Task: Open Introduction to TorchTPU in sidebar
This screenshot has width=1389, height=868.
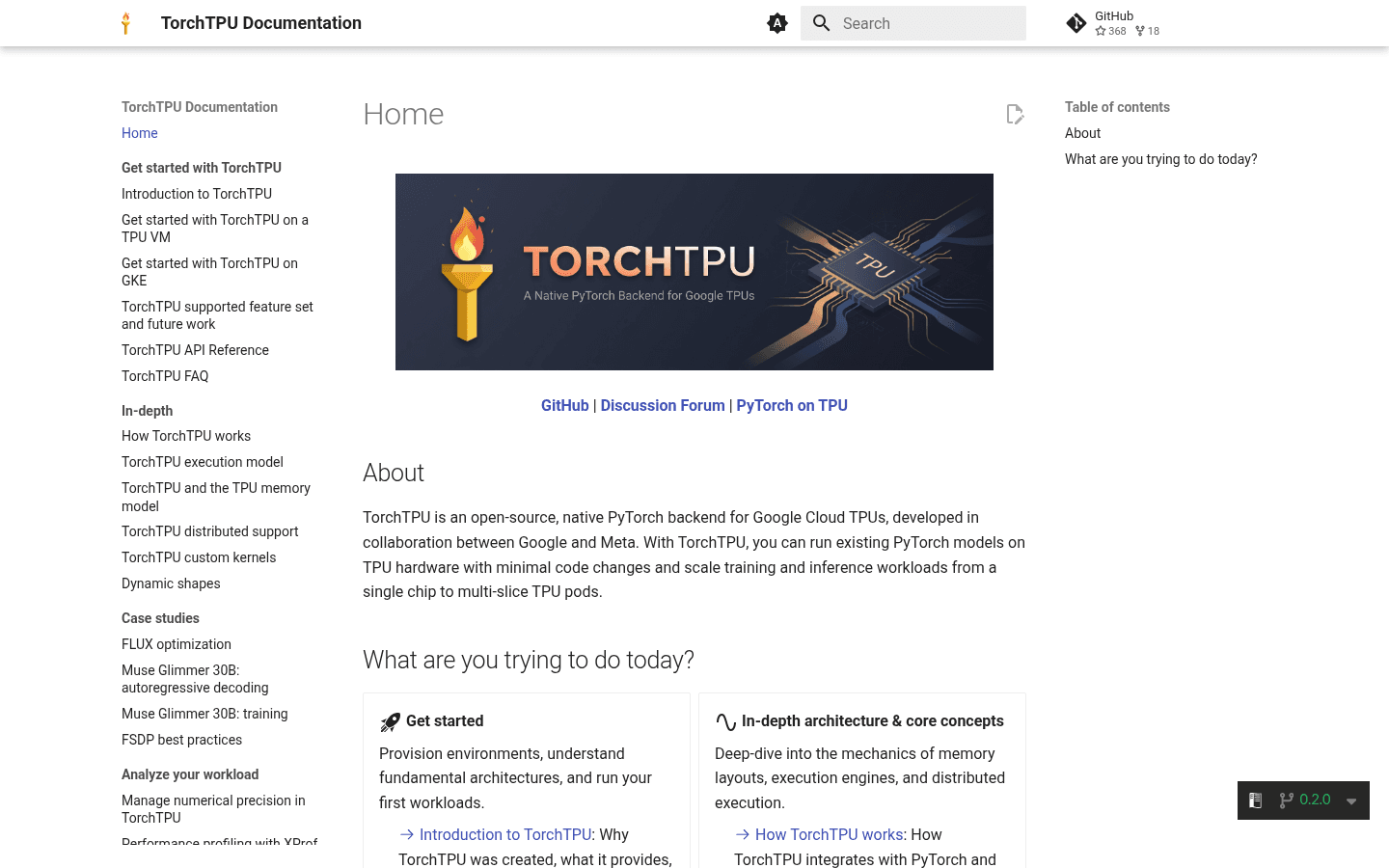Action: pos(197,194)
